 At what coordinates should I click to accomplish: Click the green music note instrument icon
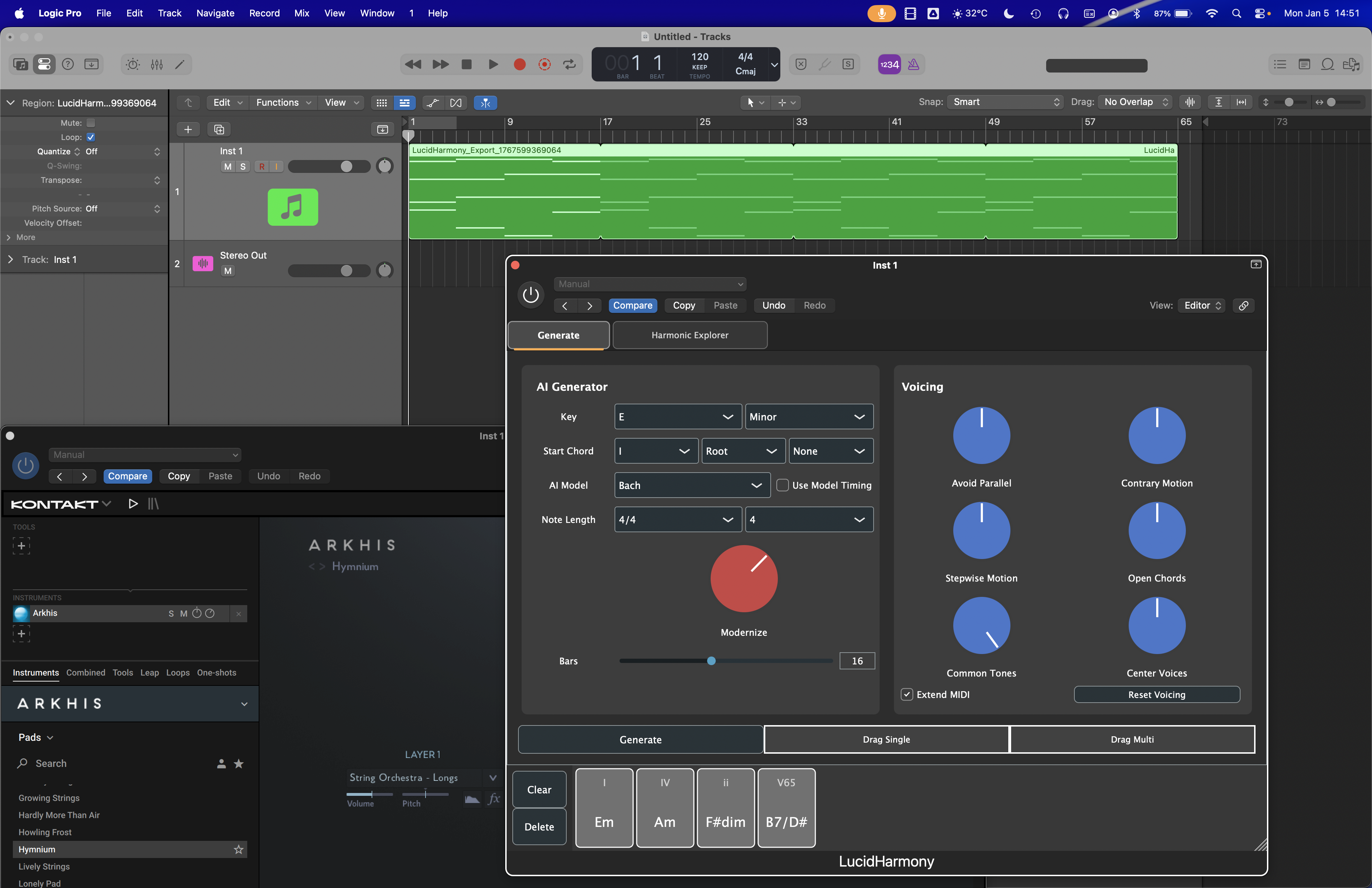point(293,208)
